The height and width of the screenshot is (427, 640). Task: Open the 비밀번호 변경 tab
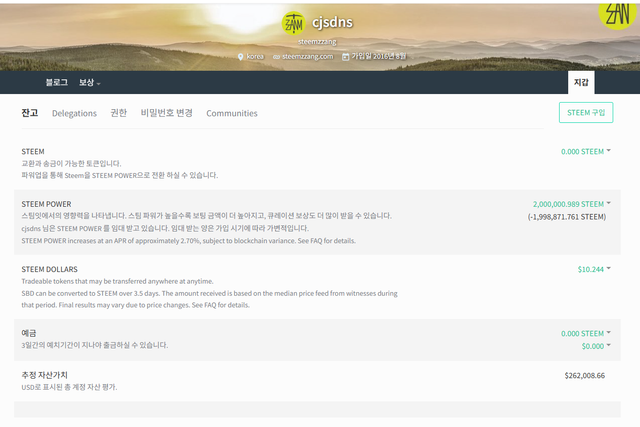tap(167, 113)
